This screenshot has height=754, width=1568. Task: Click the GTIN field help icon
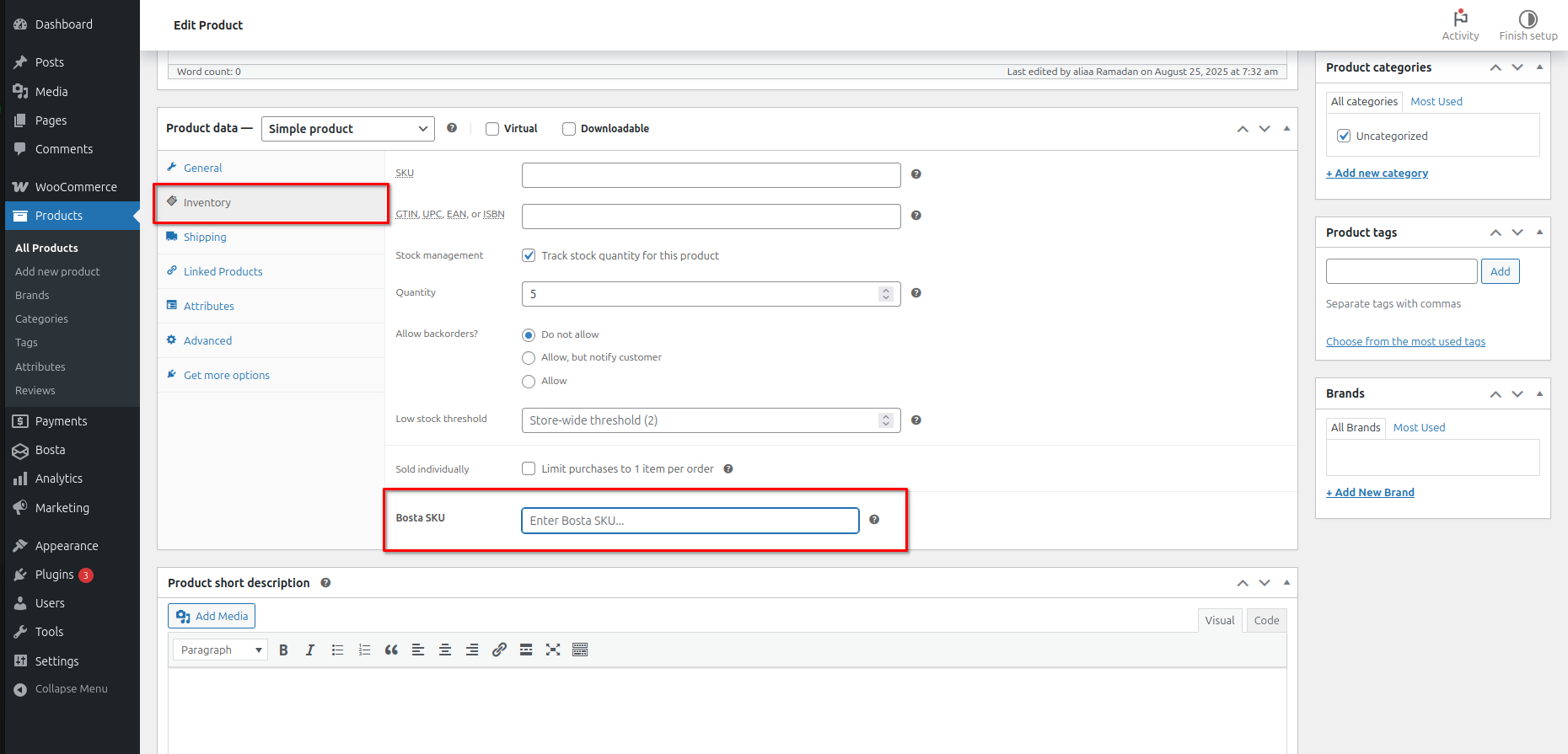(916, 216)
